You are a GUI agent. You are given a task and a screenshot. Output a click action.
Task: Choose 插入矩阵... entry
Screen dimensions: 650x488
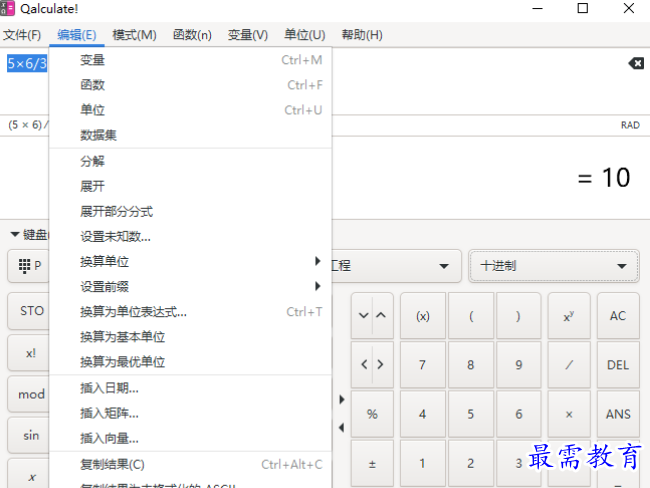tap(191, 413)
